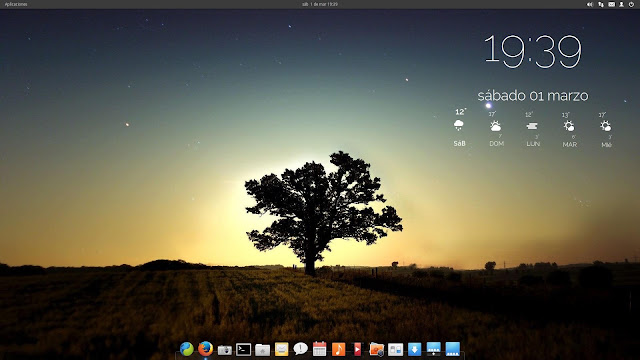Screen dimensions: 640x360
Task: Open the camera screenshot app in dock
Action: click(x=224, y=350)
